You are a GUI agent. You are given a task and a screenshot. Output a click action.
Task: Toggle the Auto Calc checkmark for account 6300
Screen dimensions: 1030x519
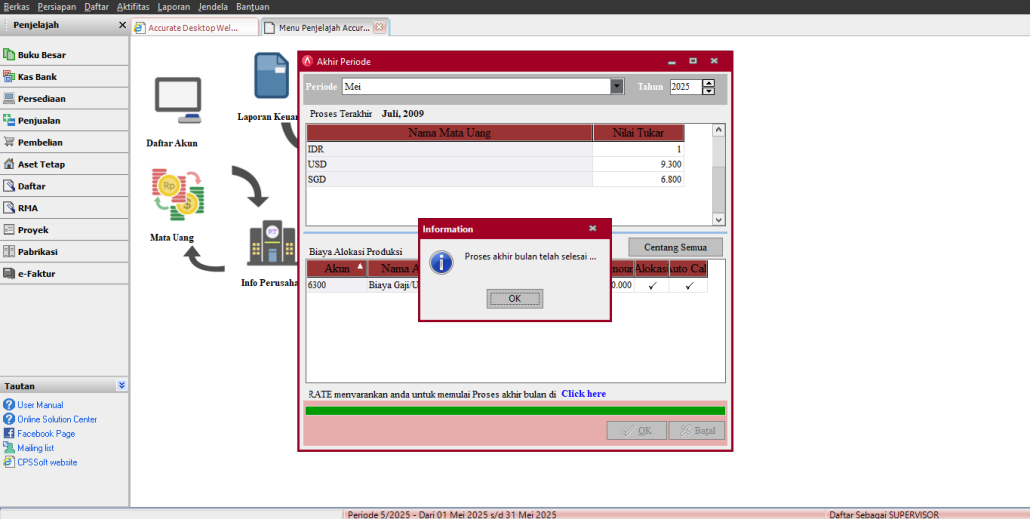tap(689, 285)
